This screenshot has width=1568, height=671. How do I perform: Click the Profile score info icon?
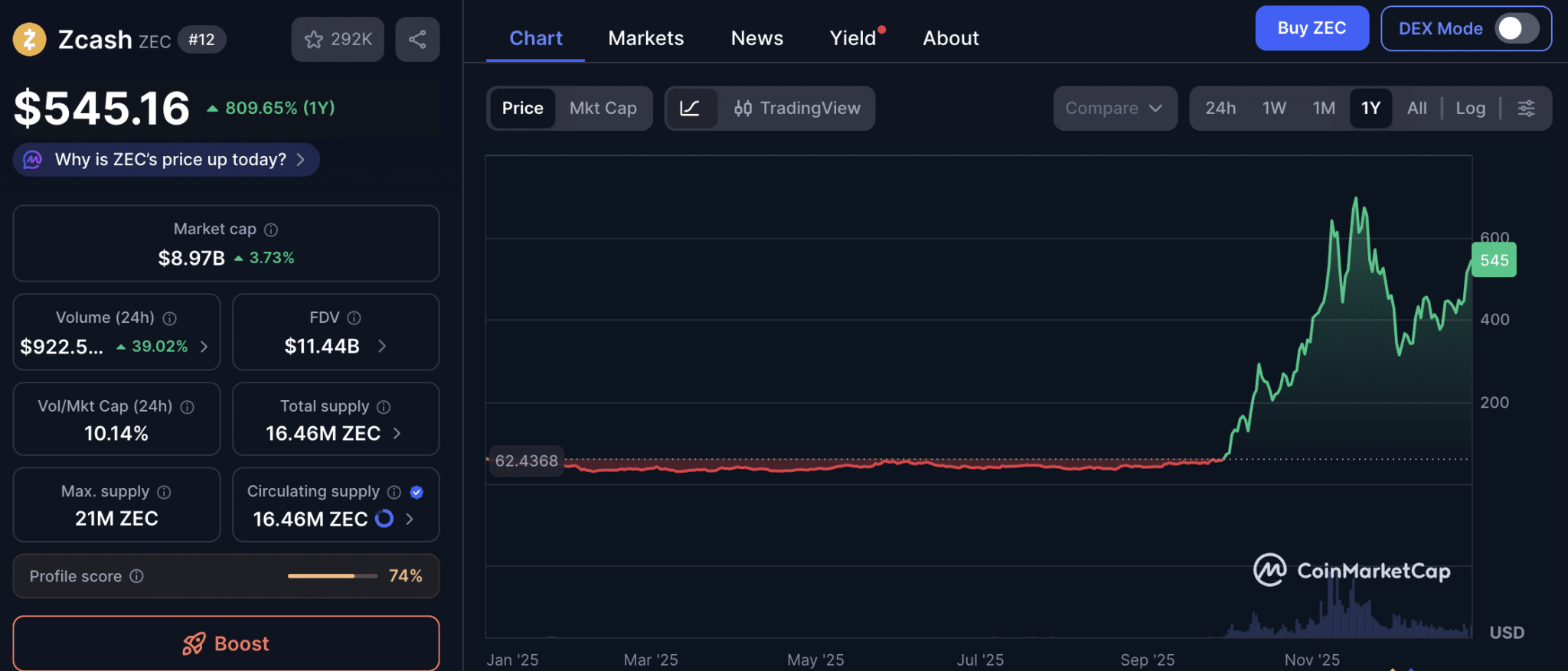coord(136,576)
